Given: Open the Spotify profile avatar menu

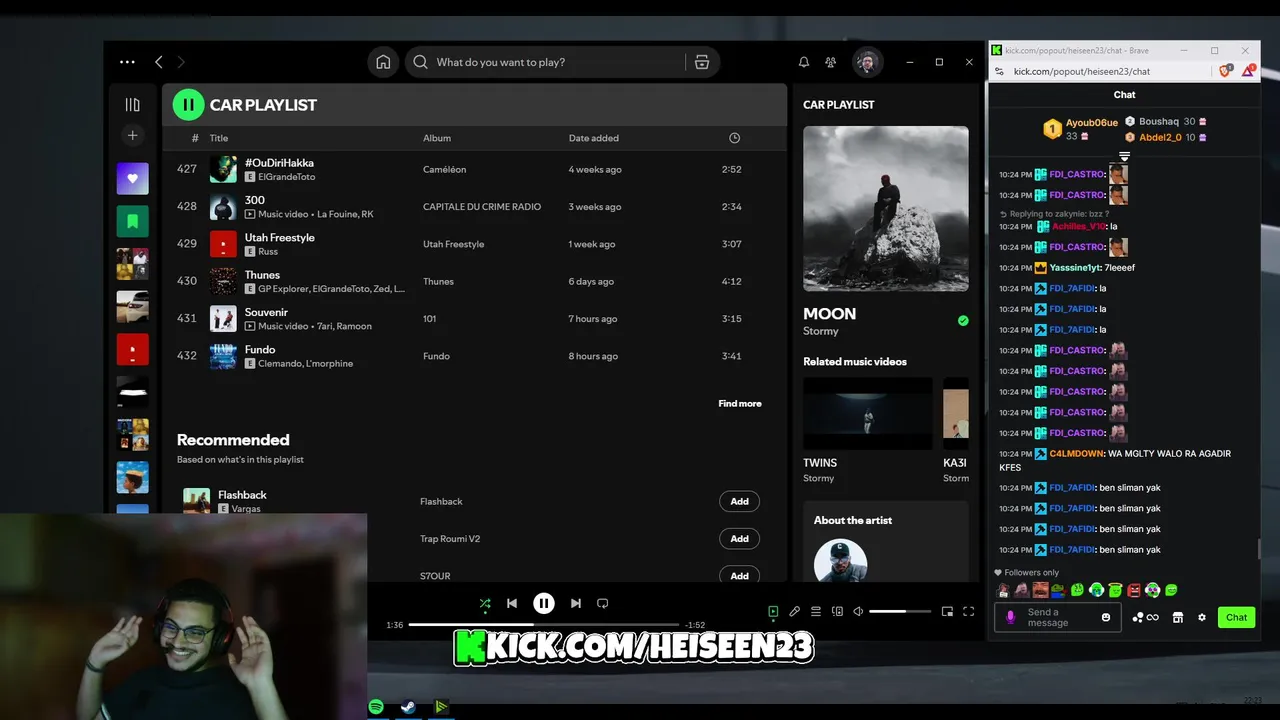Looking at the screenshot, I should coord(868,62).
